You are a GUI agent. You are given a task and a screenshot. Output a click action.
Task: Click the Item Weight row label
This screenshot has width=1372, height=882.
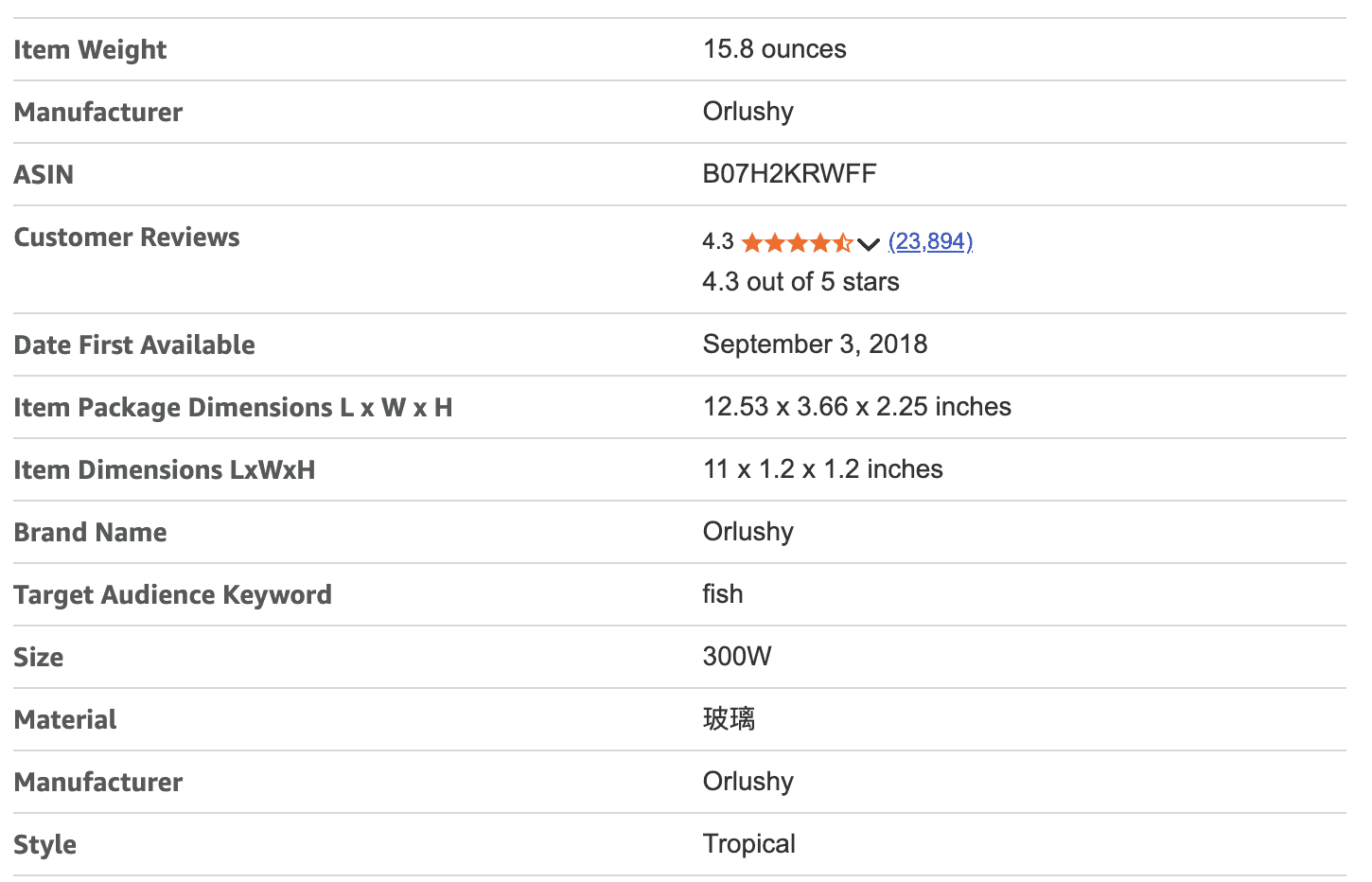pos(90,50)
